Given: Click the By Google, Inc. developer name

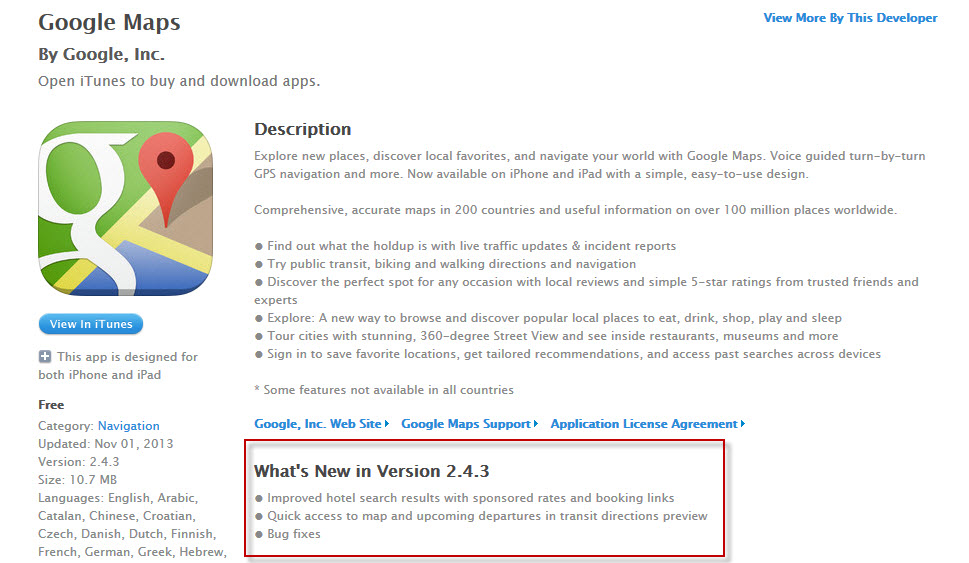Looking at the screenshot, I should coord(101,54).
